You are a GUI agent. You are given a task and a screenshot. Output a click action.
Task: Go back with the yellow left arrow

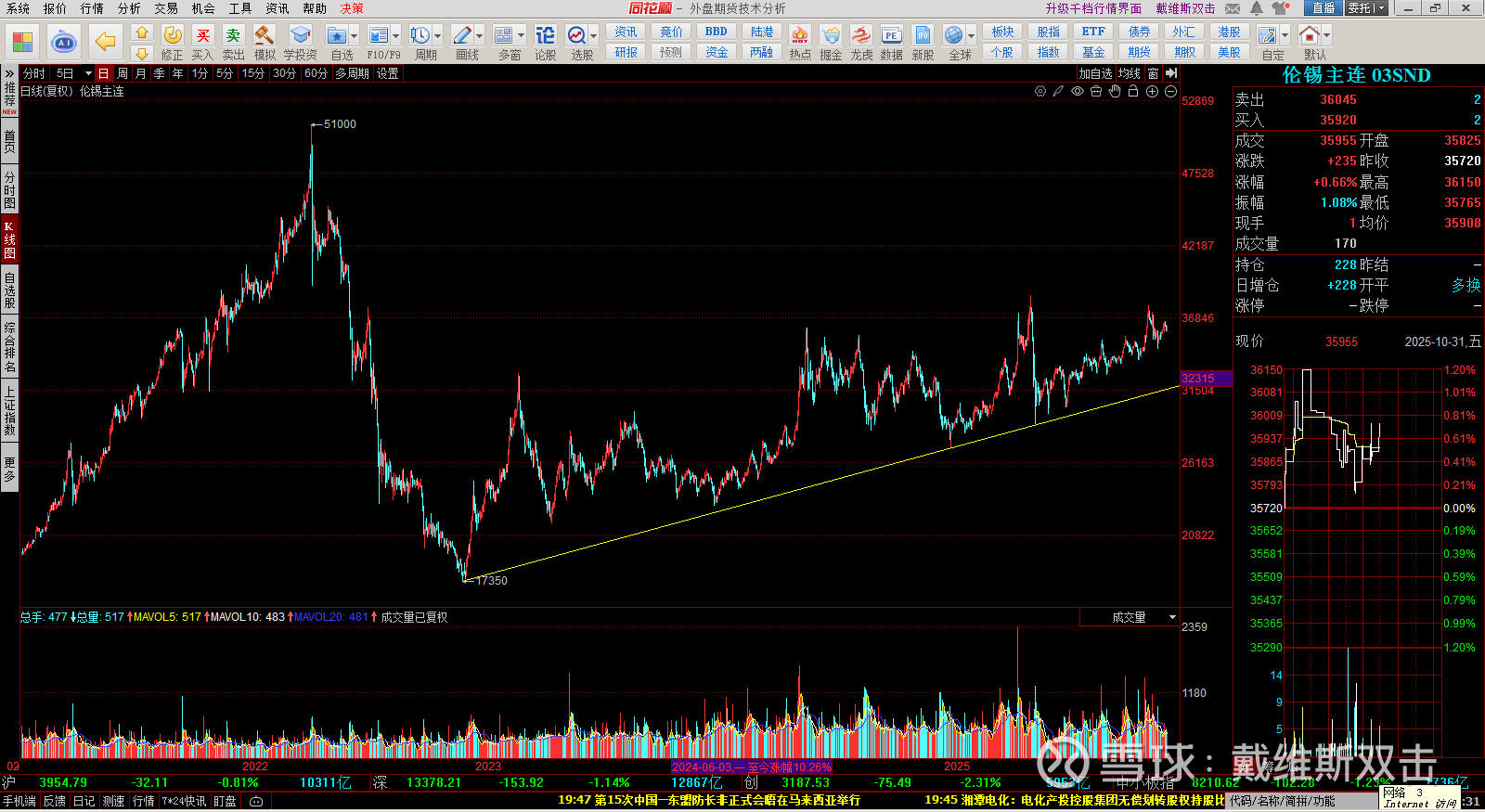click(x=106, y=42)
